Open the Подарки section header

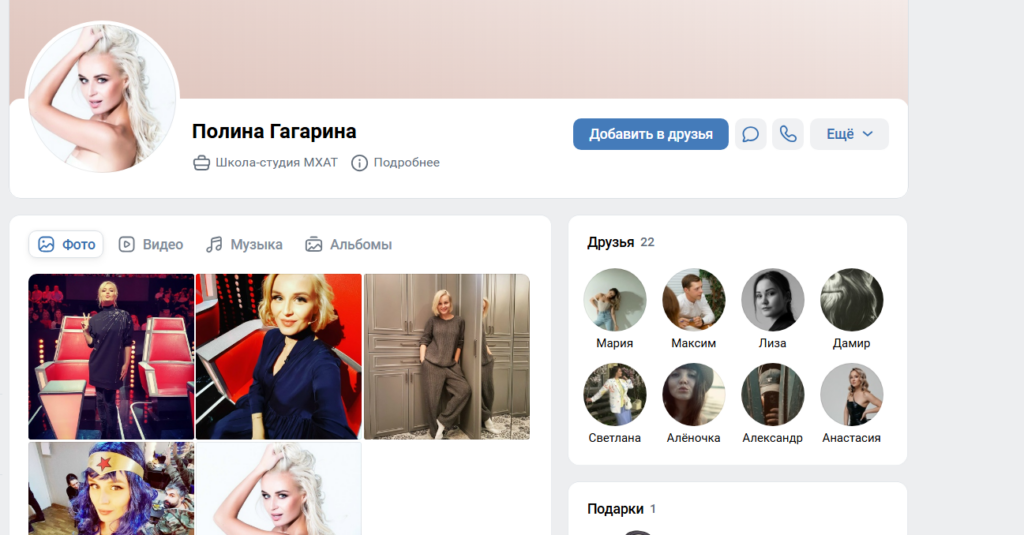coord(615,509)
